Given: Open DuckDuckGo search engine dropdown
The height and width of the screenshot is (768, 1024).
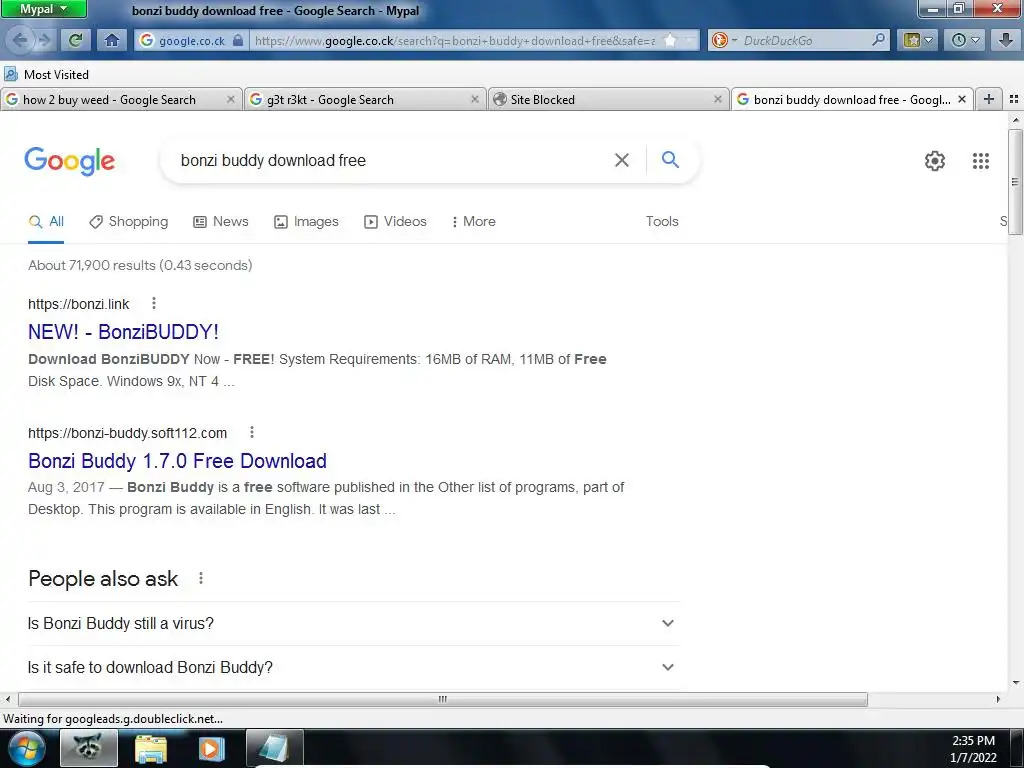Looking at the screenshot, I should pyautogui.click(x=724, y=40).
